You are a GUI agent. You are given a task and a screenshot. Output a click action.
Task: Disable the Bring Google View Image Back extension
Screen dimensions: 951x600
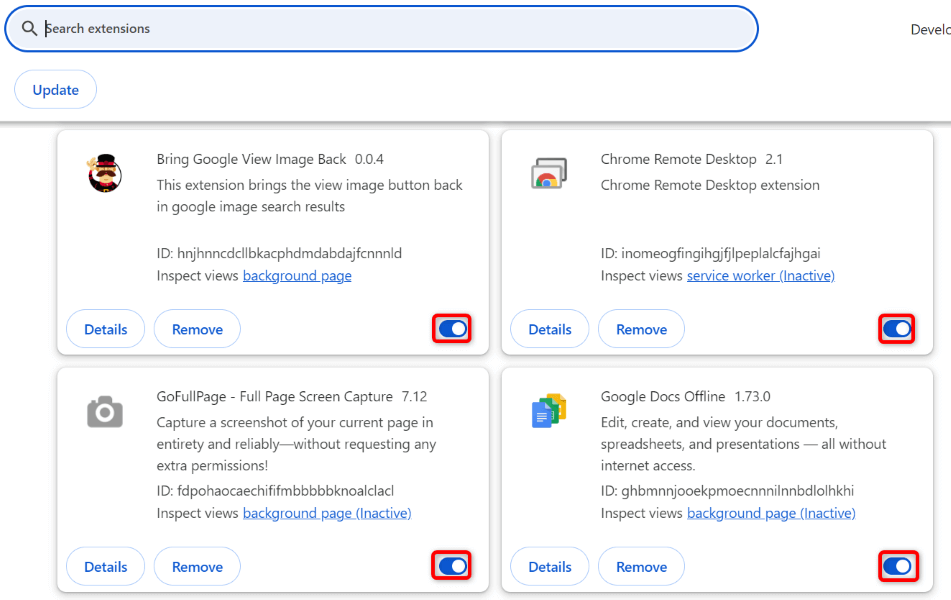(x=451, y=328)
